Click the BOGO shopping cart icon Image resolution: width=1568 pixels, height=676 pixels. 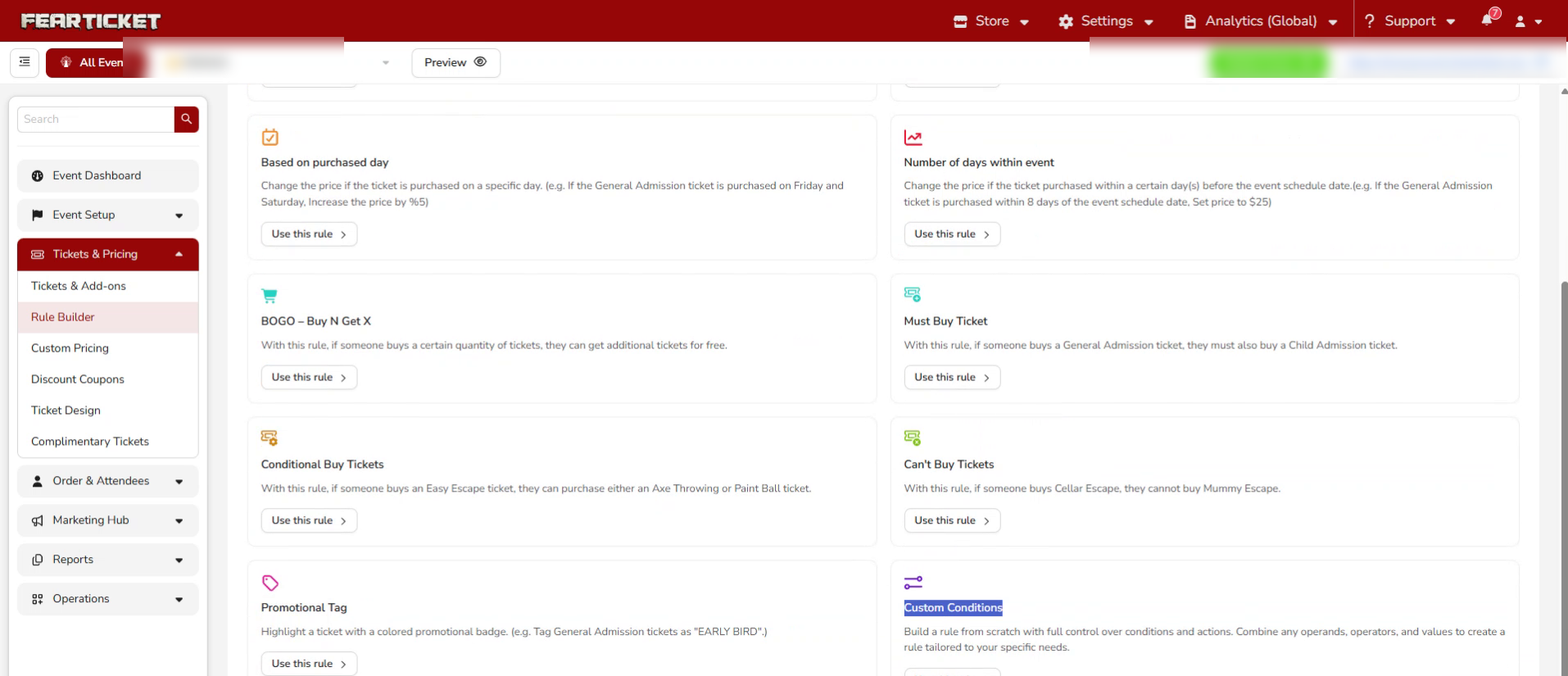pos(270,296)
